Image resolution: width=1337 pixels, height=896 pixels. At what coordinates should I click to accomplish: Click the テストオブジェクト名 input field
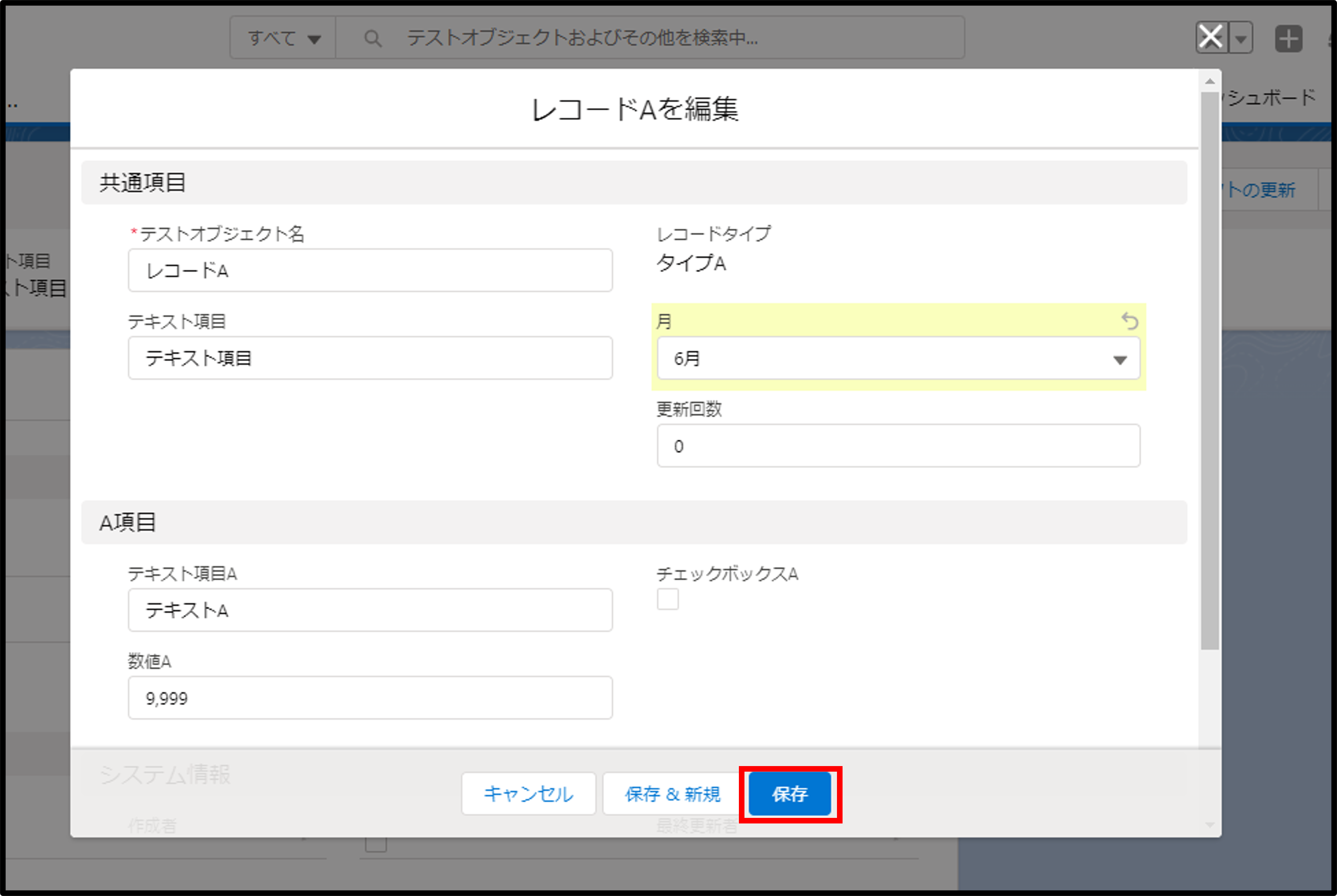370,270
